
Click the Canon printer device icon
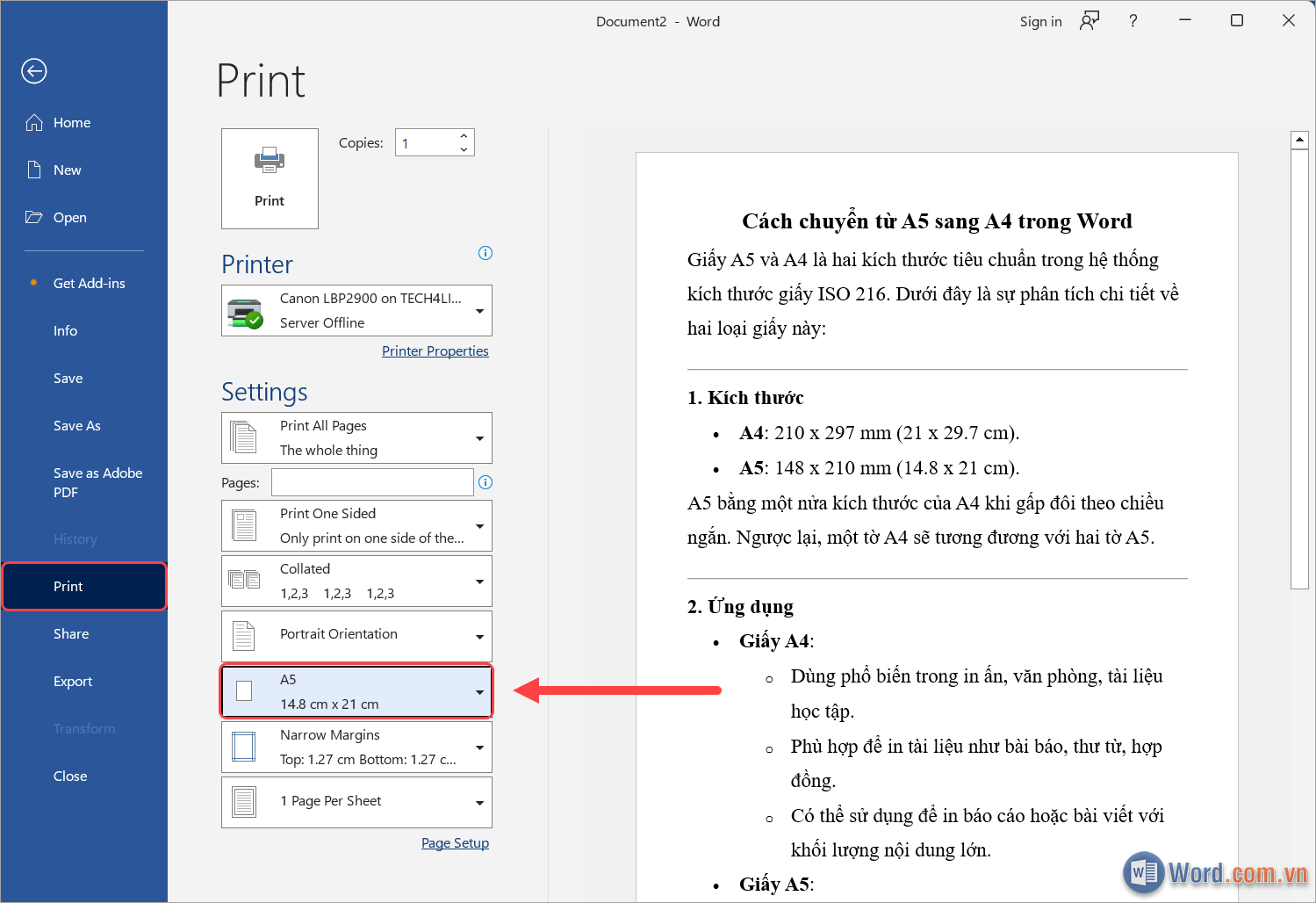click(x=245, y=312)
